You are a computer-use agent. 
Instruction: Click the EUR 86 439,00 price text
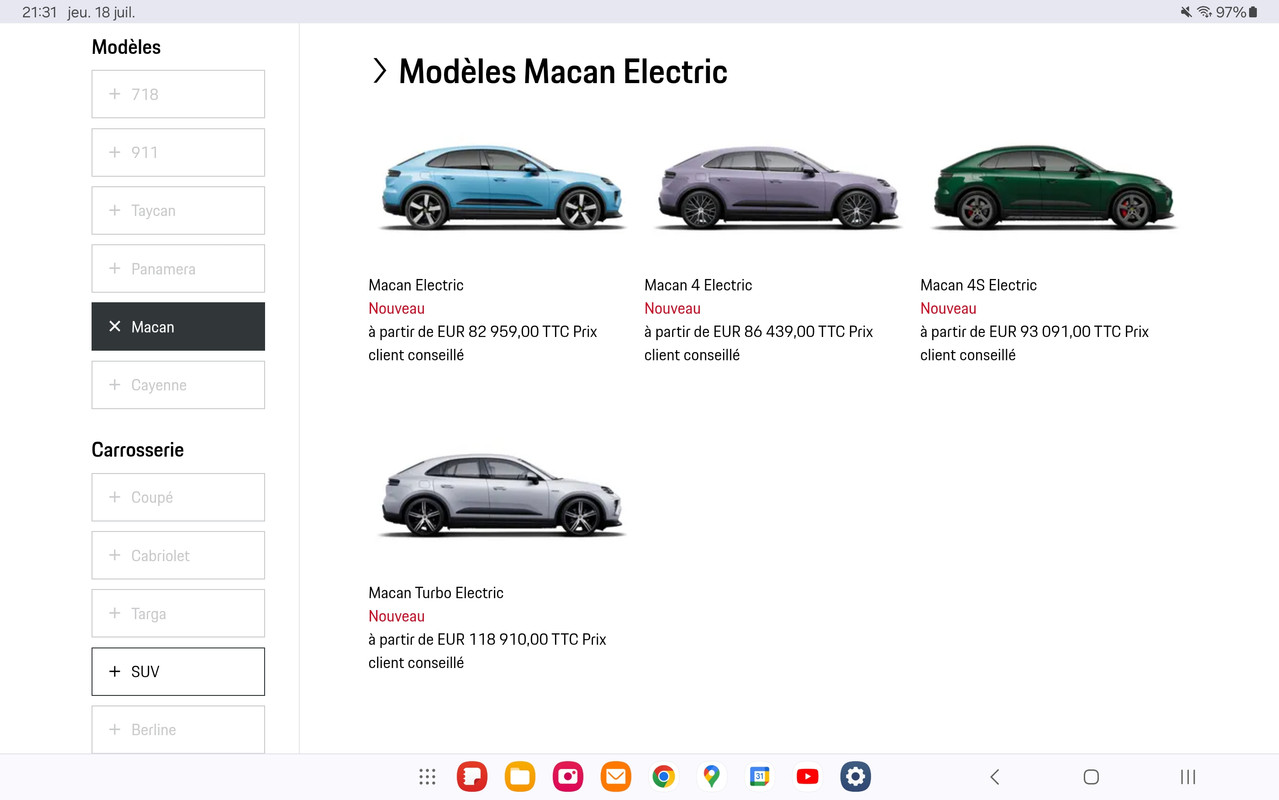pyautogui.click(x=764, y=331)
